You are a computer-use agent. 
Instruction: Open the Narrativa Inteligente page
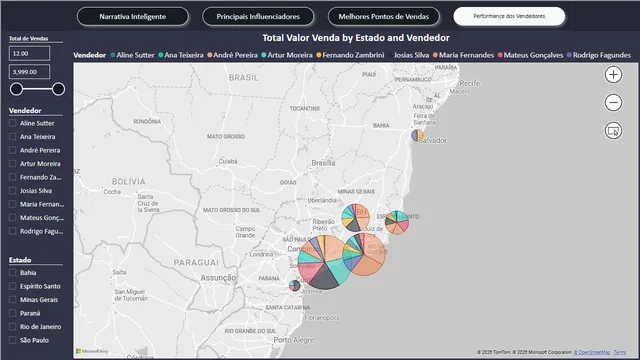tap(133, 17)
